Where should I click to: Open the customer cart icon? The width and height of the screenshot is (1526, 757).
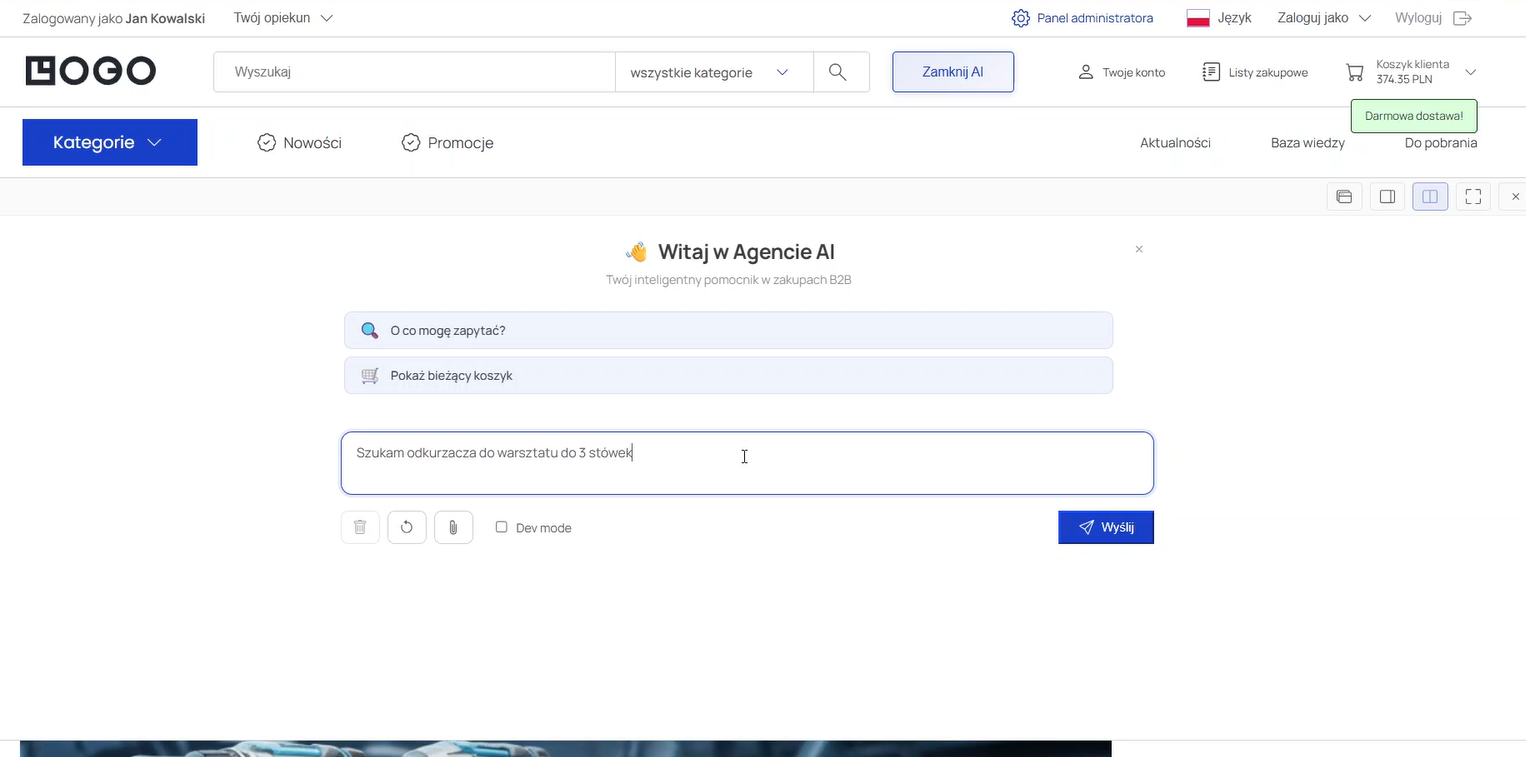tap(1355, 71)
